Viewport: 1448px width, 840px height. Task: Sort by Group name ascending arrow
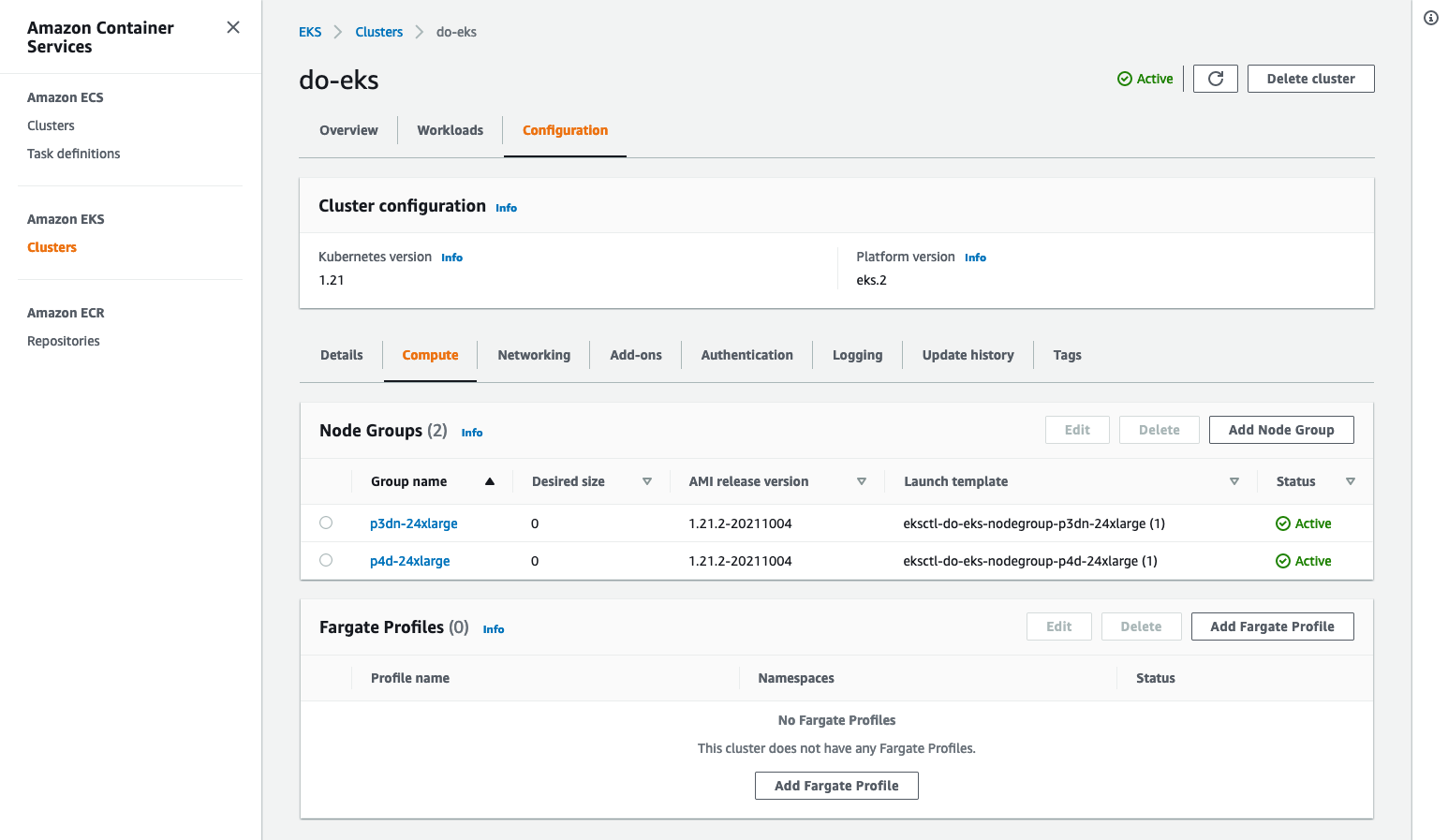(x=489, y=481)
